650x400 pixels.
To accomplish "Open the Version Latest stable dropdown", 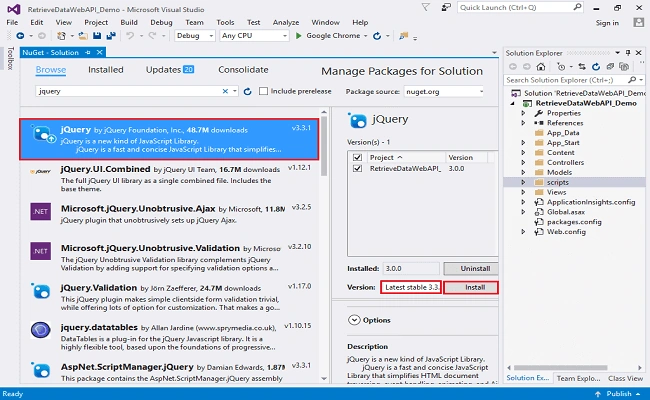I will (411, 287).
